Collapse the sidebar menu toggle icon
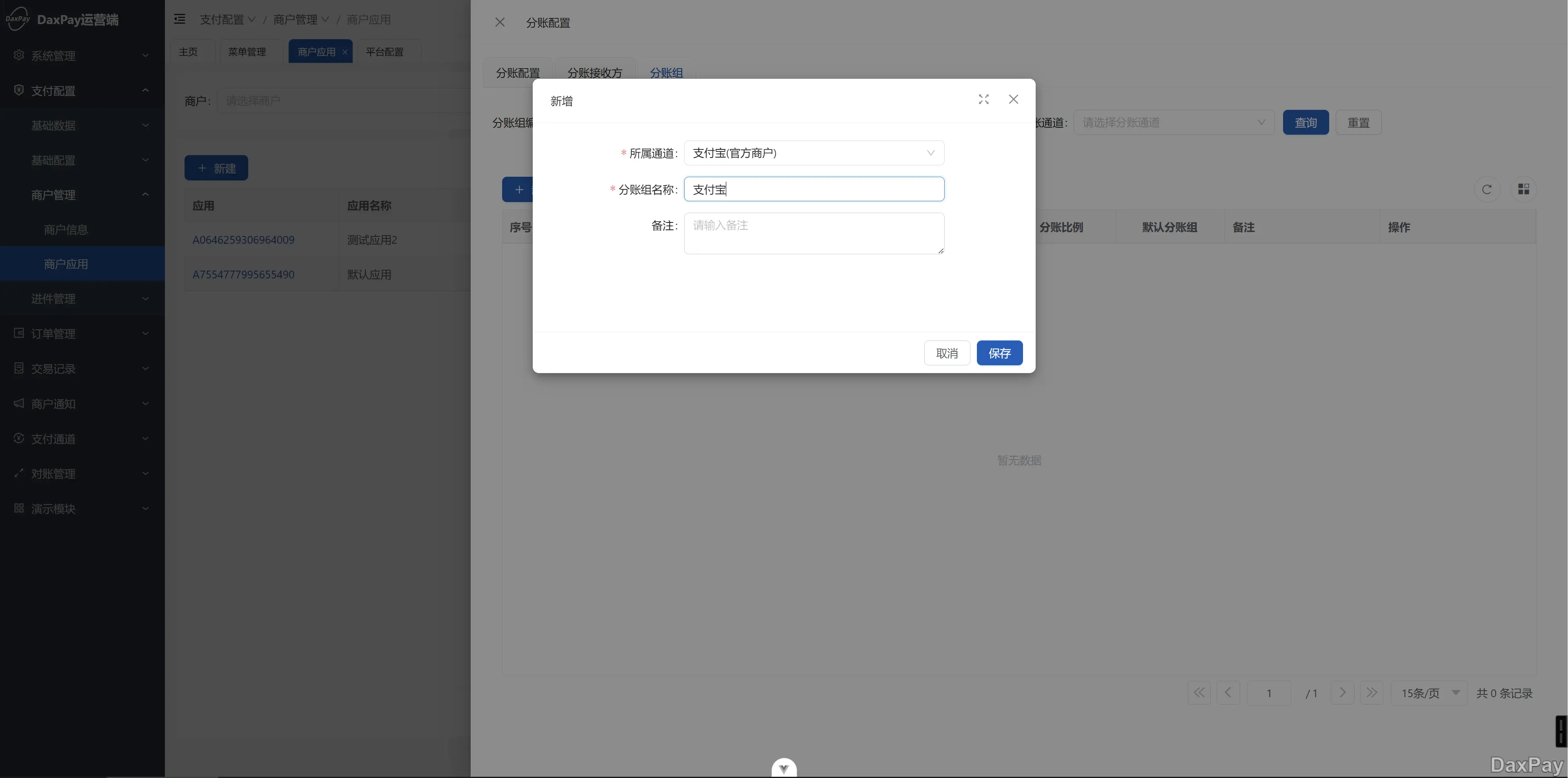 (x=180, y=20)
